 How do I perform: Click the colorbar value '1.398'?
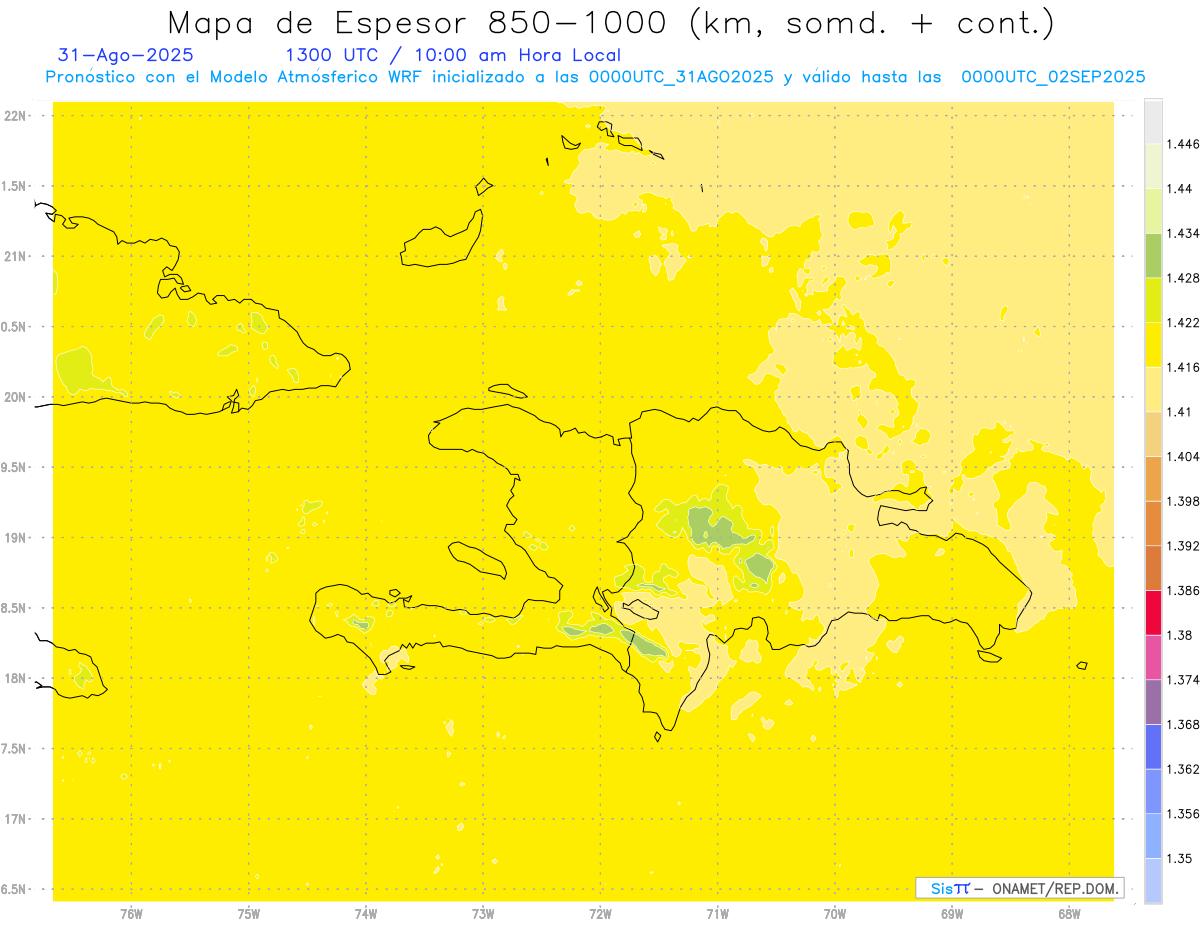1183,501
